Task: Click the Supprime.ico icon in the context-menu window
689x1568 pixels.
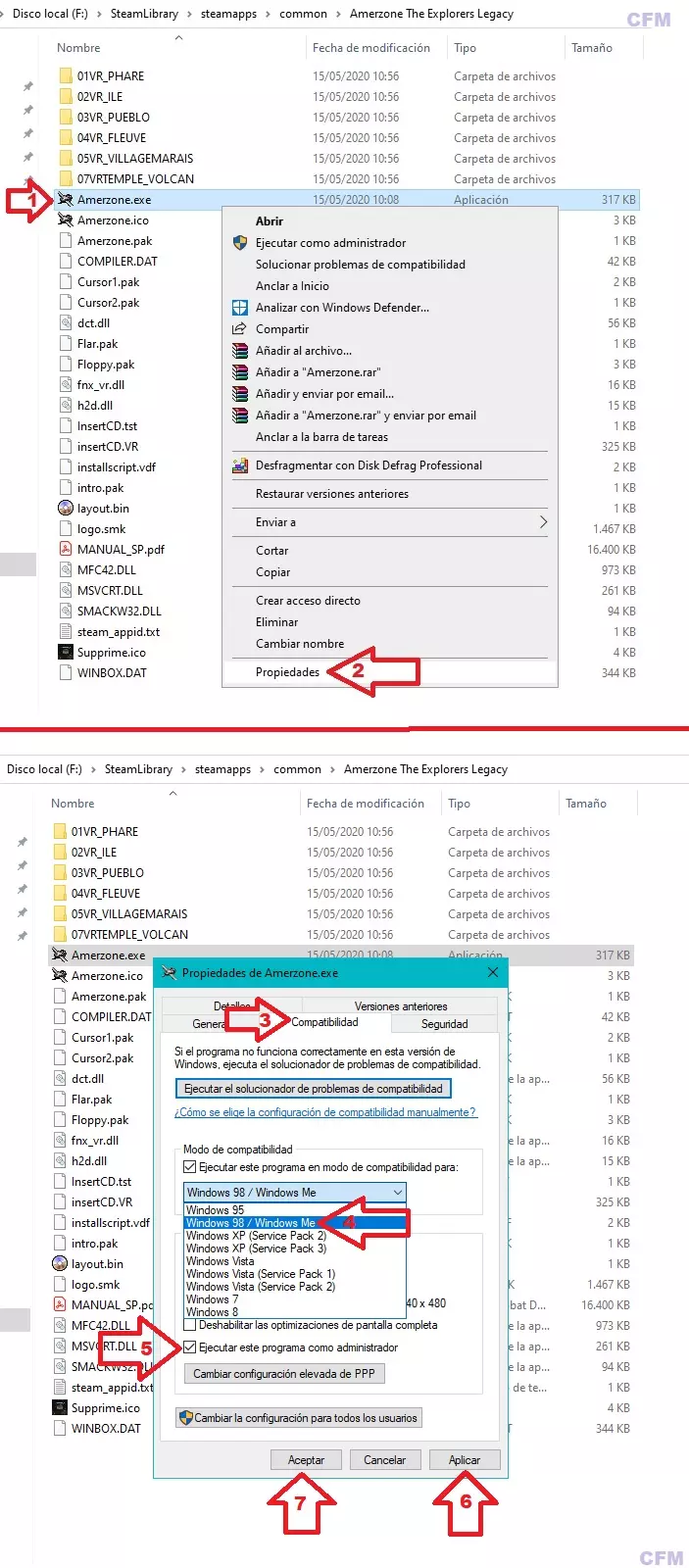Action: click(x=66, y=652)
